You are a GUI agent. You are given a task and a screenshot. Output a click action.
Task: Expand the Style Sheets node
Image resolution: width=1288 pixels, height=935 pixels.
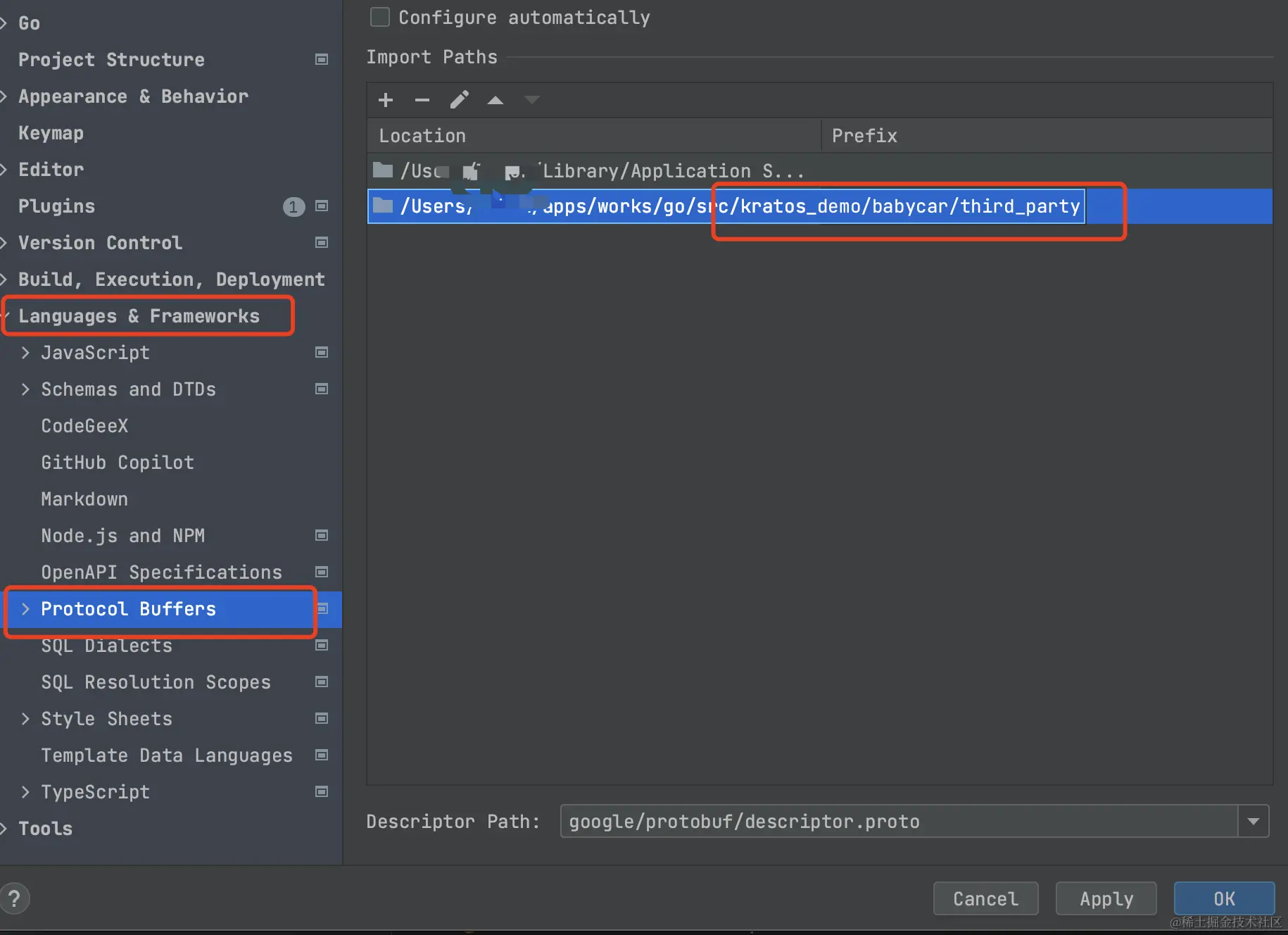[26, 719]
